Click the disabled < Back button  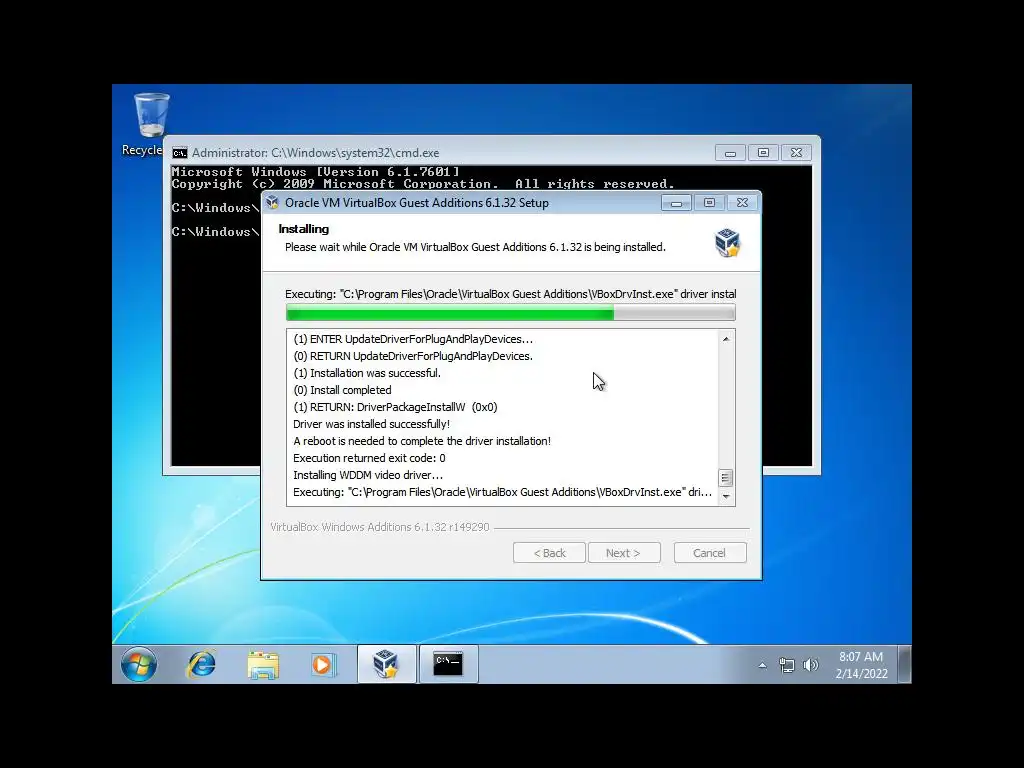[x=549, y=553]
